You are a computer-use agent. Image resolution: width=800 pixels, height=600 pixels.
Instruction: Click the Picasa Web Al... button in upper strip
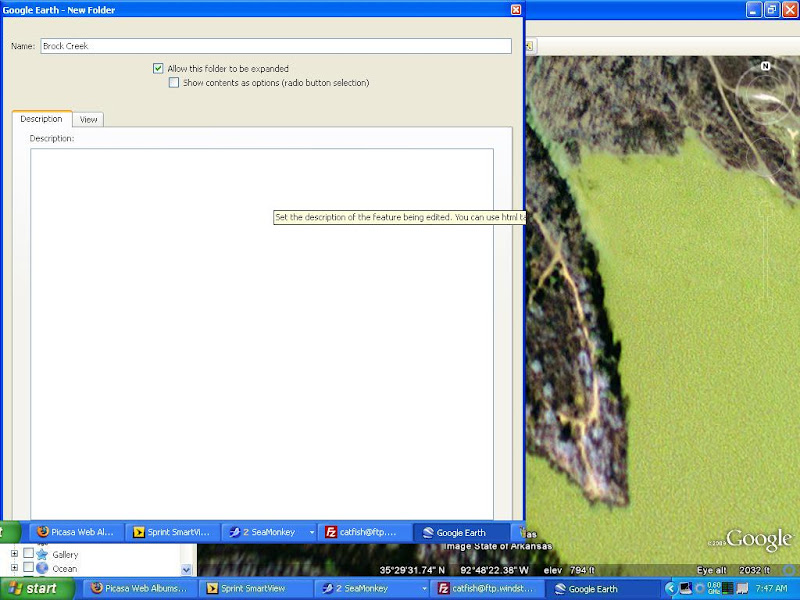(76, 532)
